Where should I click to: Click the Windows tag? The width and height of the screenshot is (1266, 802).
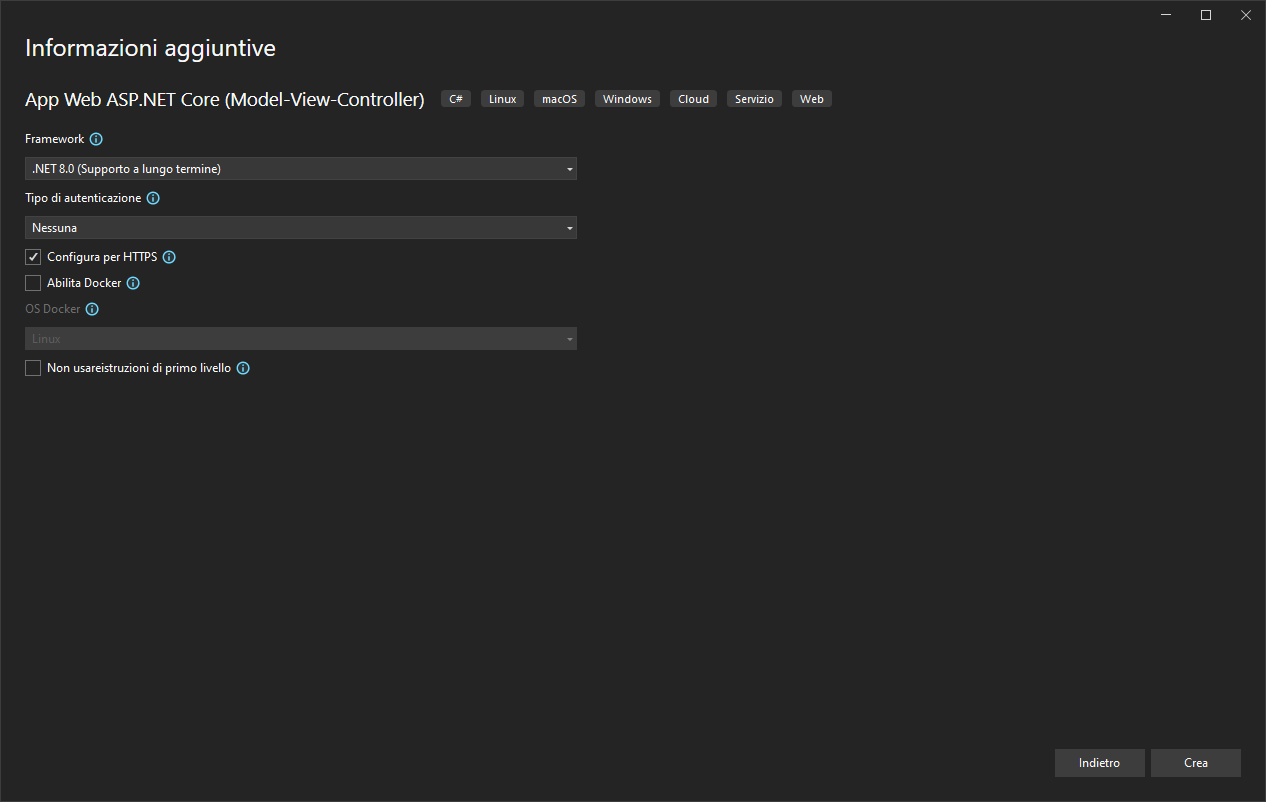coord(627,99)
